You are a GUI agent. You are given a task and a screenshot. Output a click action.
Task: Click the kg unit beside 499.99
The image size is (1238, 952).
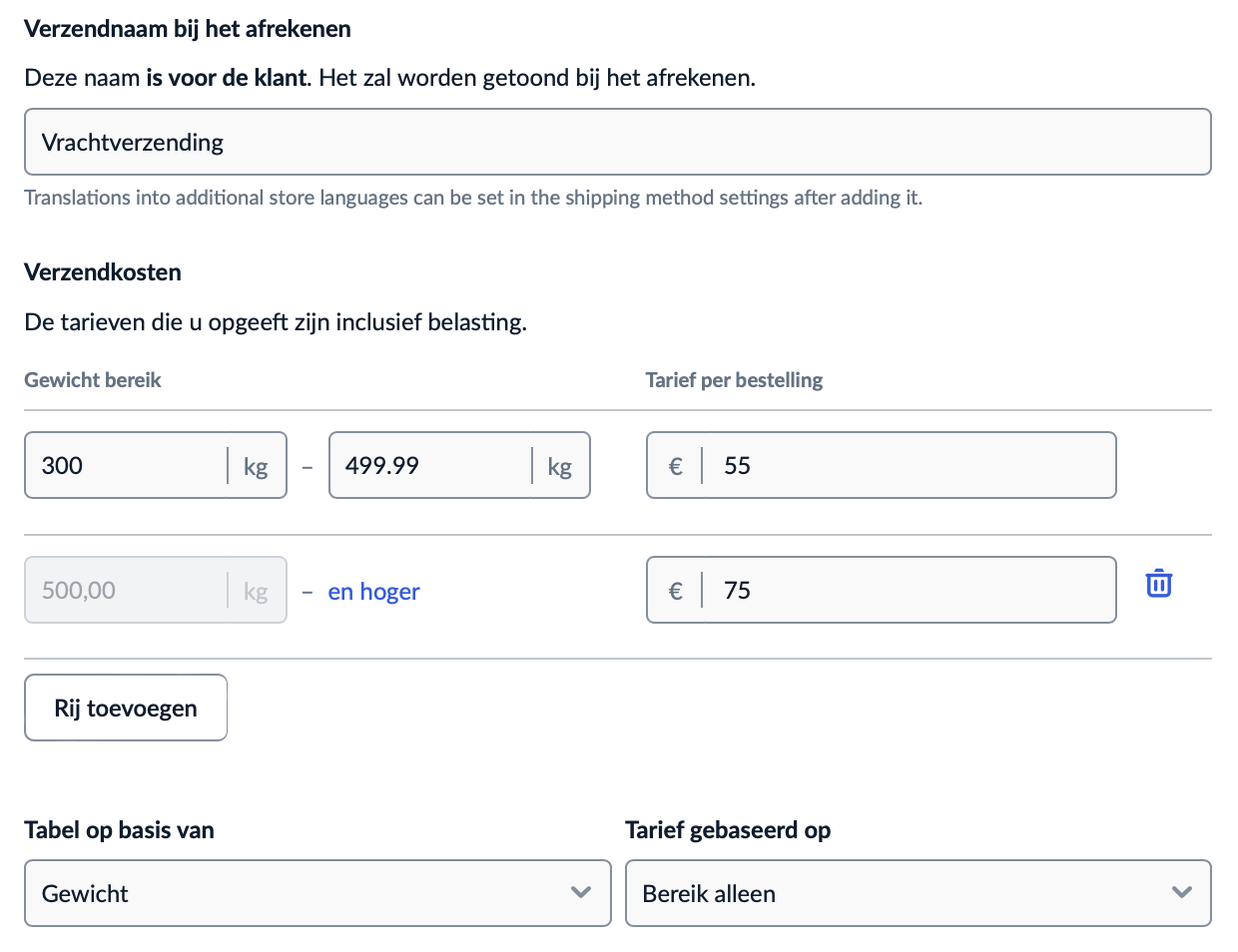pos(559,466)
